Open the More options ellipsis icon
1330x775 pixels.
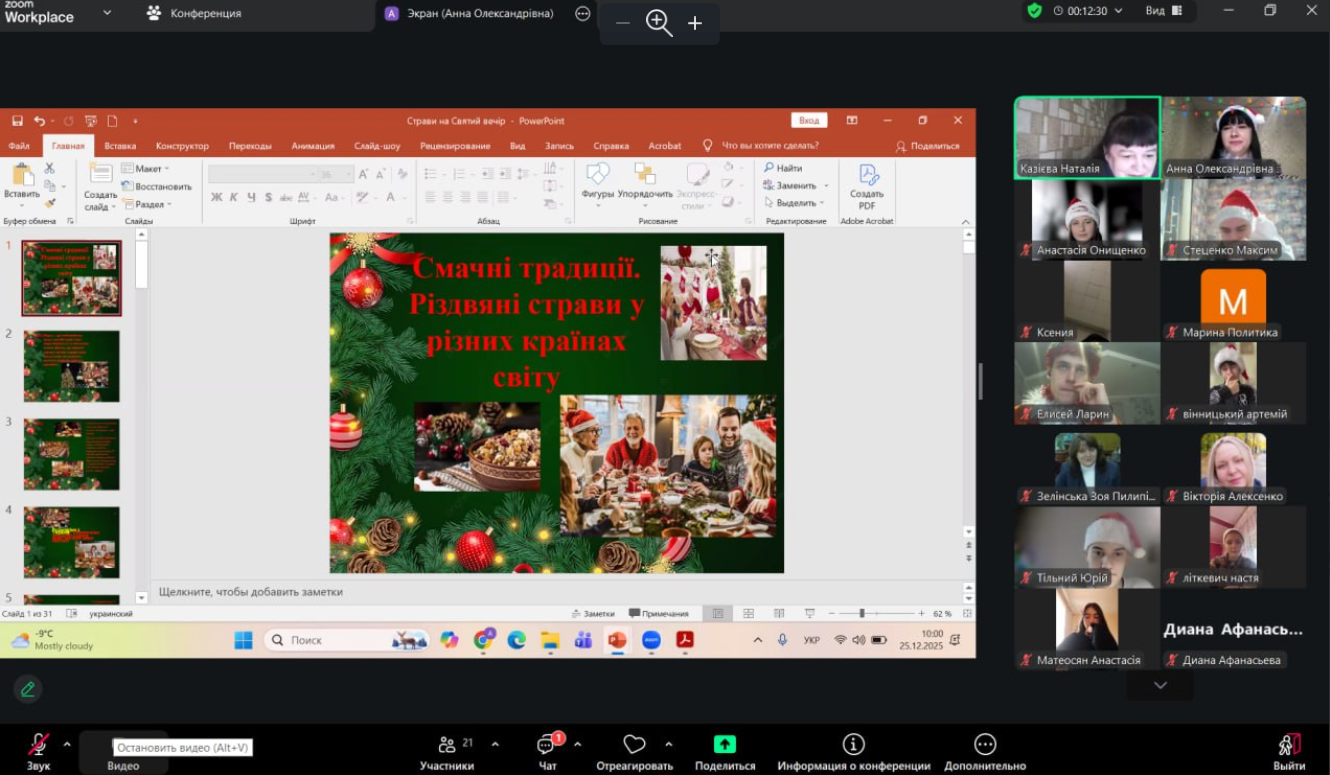984,745
